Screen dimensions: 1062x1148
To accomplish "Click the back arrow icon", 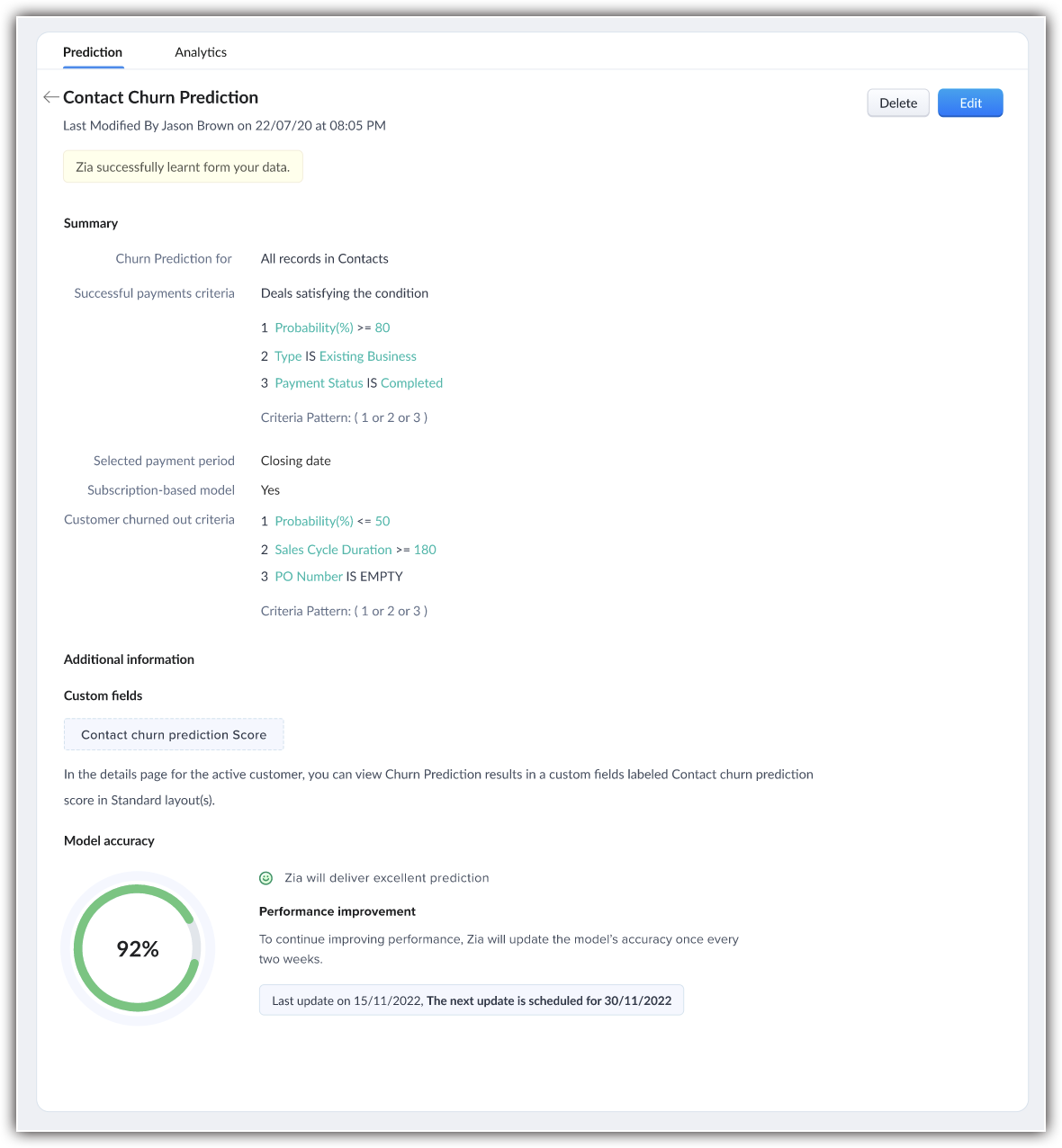I will 50,97.
